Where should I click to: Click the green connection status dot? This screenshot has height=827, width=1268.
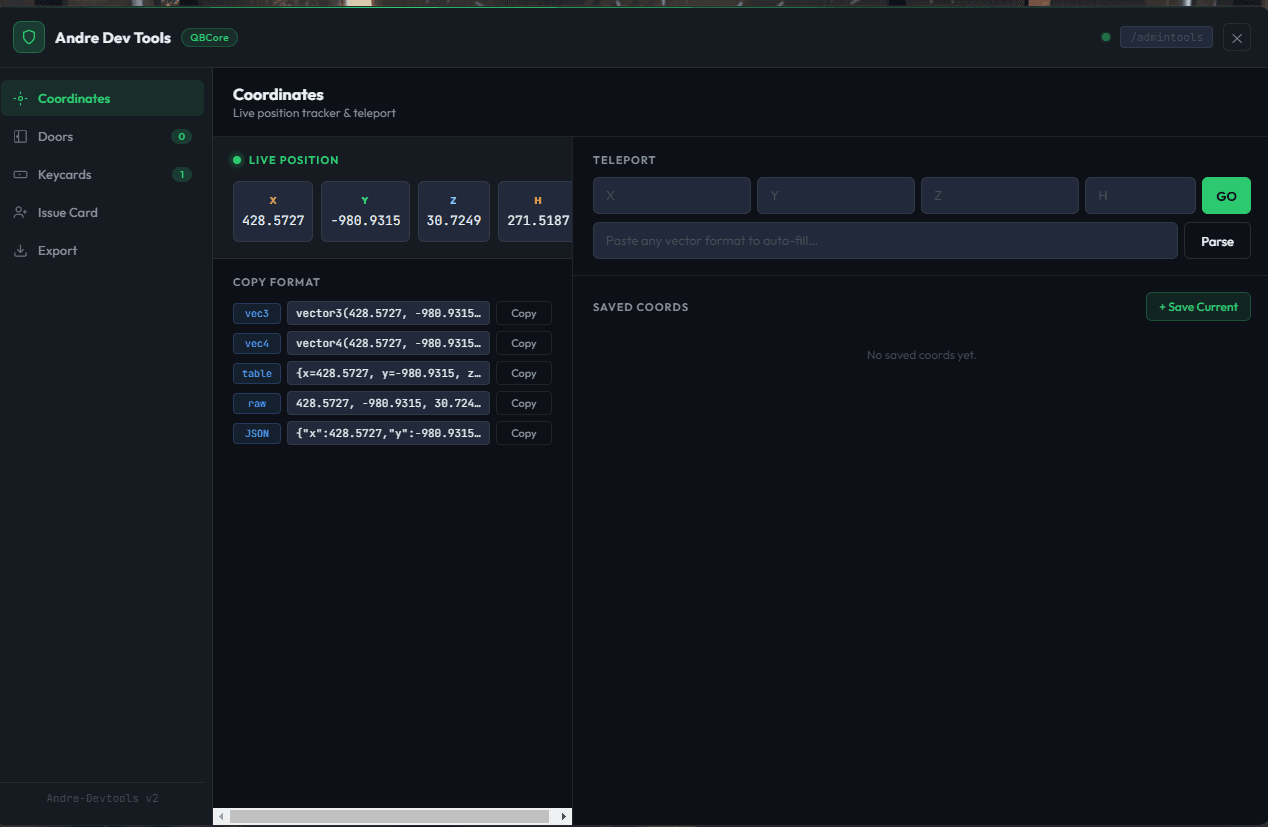[x=1106, y=38]
